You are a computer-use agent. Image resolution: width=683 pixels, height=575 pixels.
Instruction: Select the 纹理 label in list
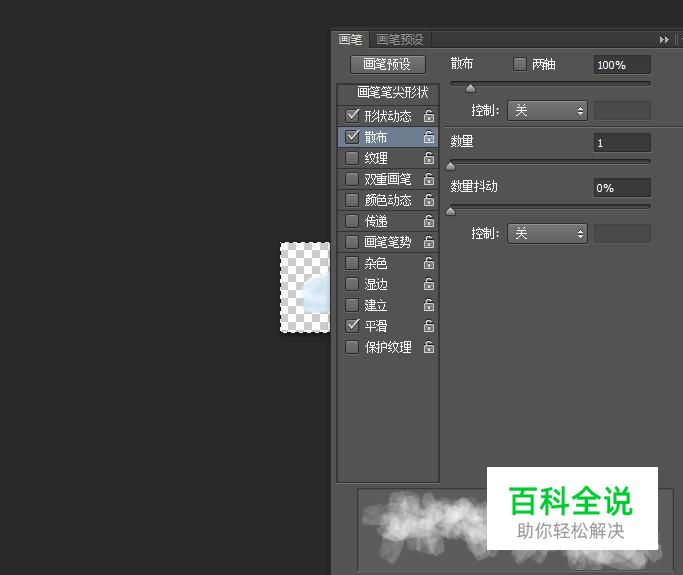(x=376, y=158)
